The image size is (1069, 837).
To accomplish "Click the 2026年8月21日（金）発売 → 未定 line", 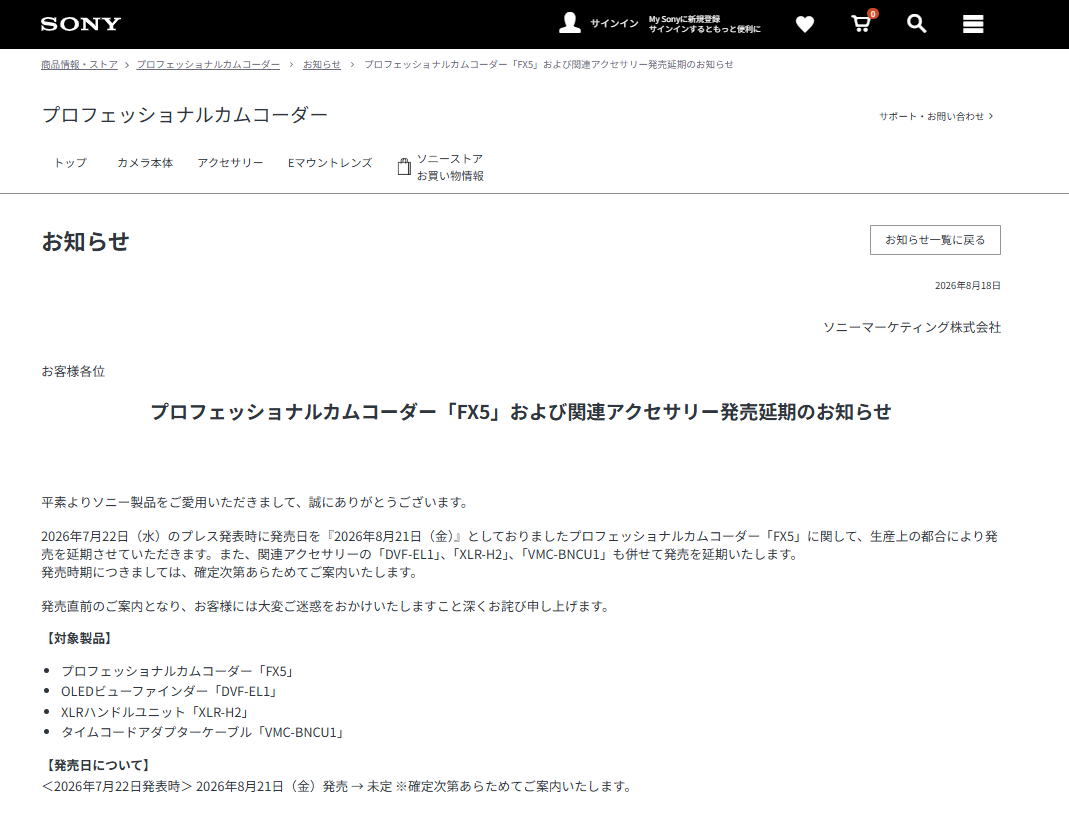I will click(x=338, y=787).
